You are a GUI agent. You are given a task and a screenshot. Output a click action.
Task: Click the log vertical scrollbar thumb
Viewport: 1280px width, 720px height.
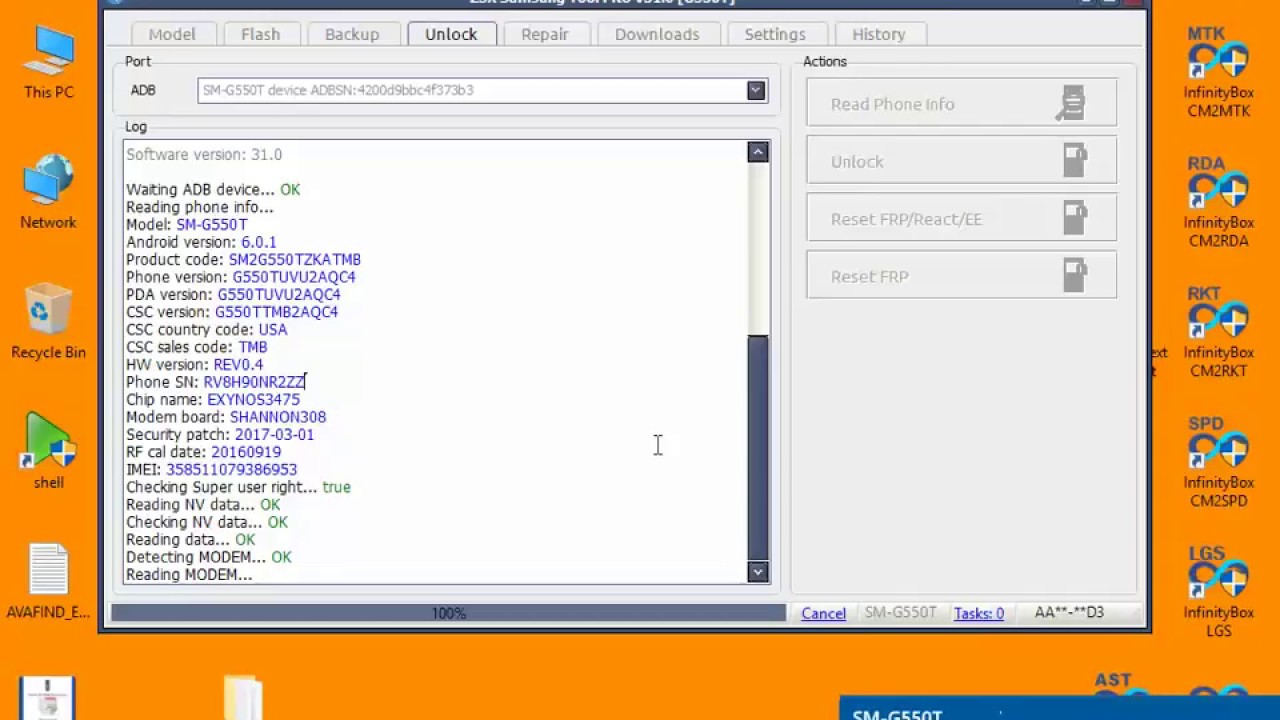758,448
